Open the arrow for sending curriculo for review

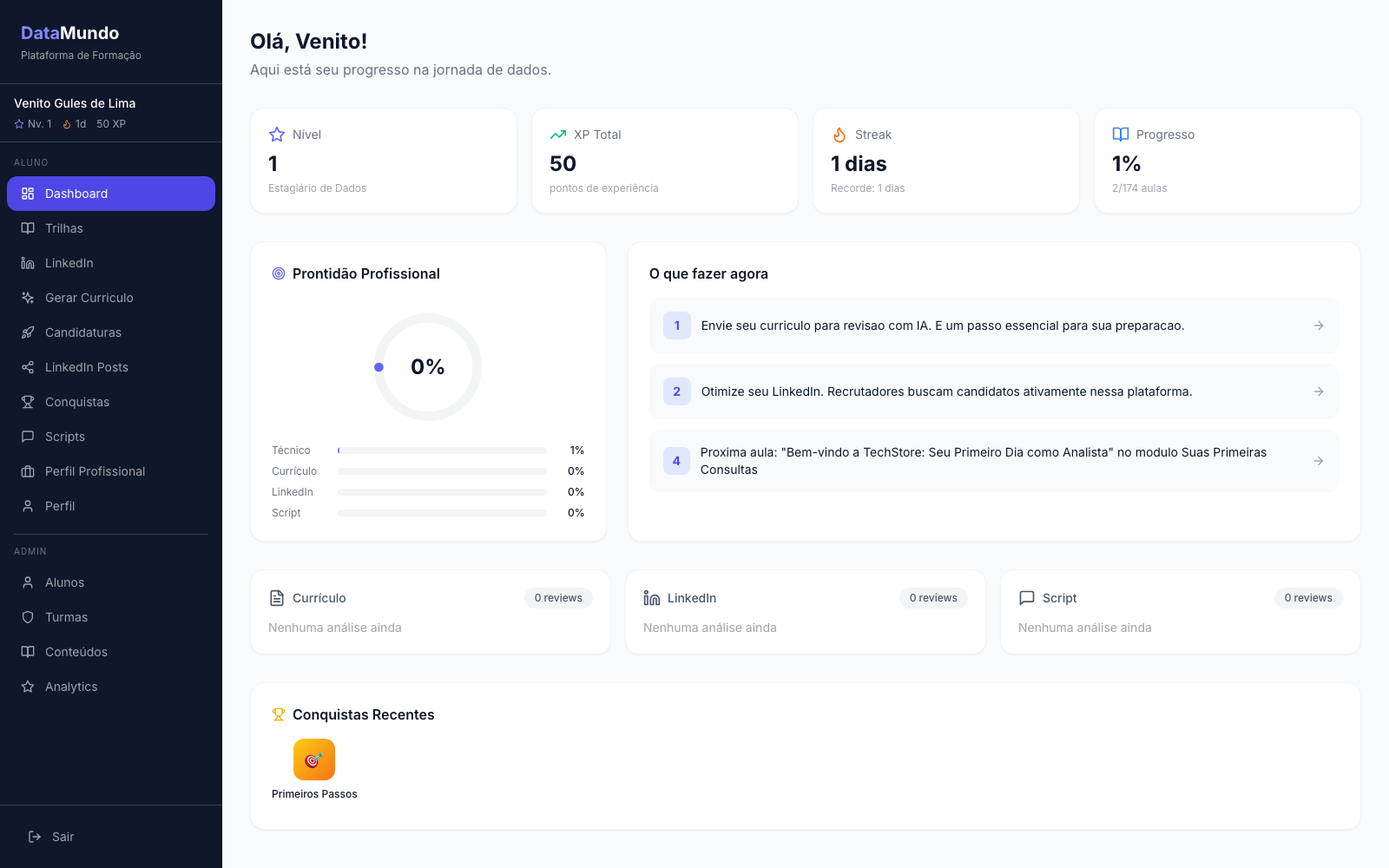[1319, 325]
